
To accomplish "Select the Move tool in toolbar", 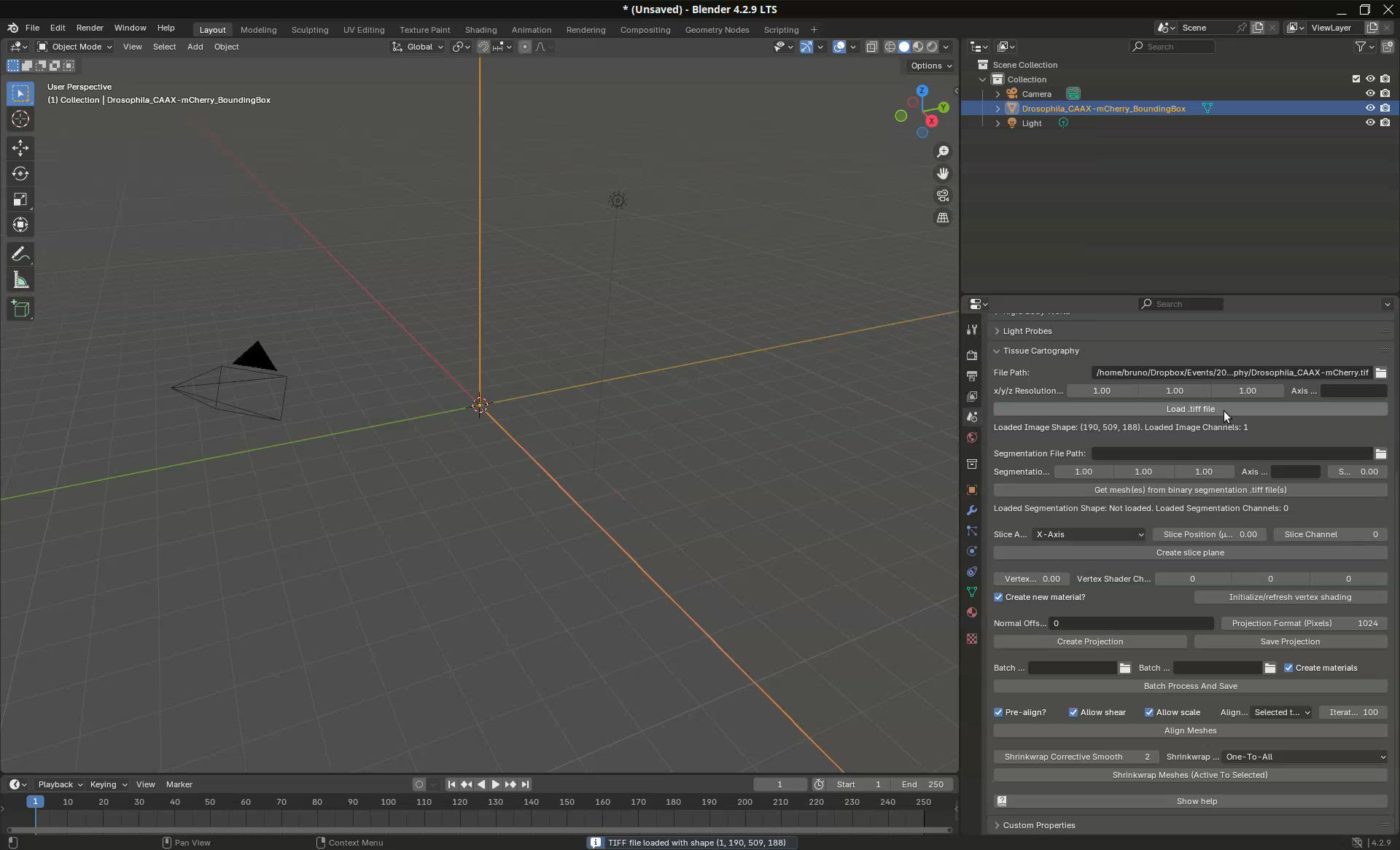I will pos(20,148).
